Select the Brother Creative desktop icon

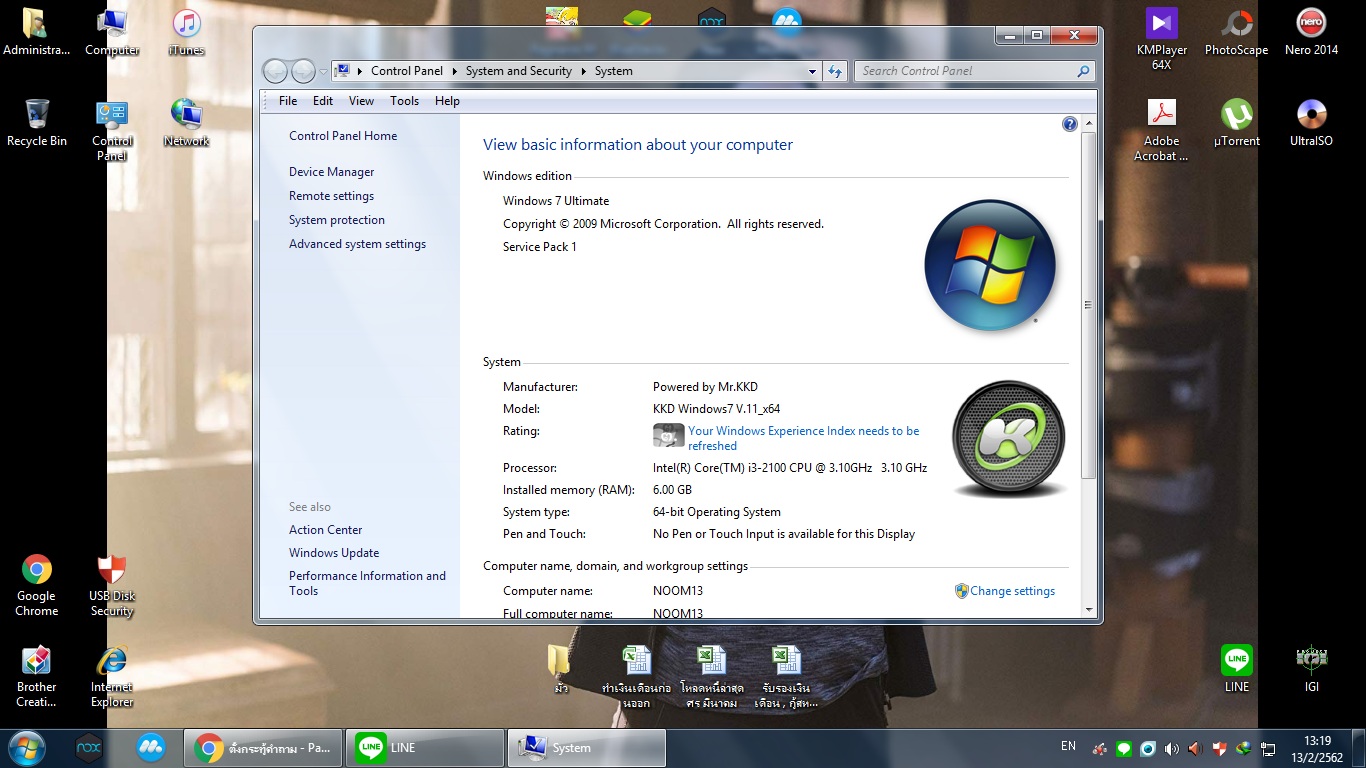click(x=37, y=677)
